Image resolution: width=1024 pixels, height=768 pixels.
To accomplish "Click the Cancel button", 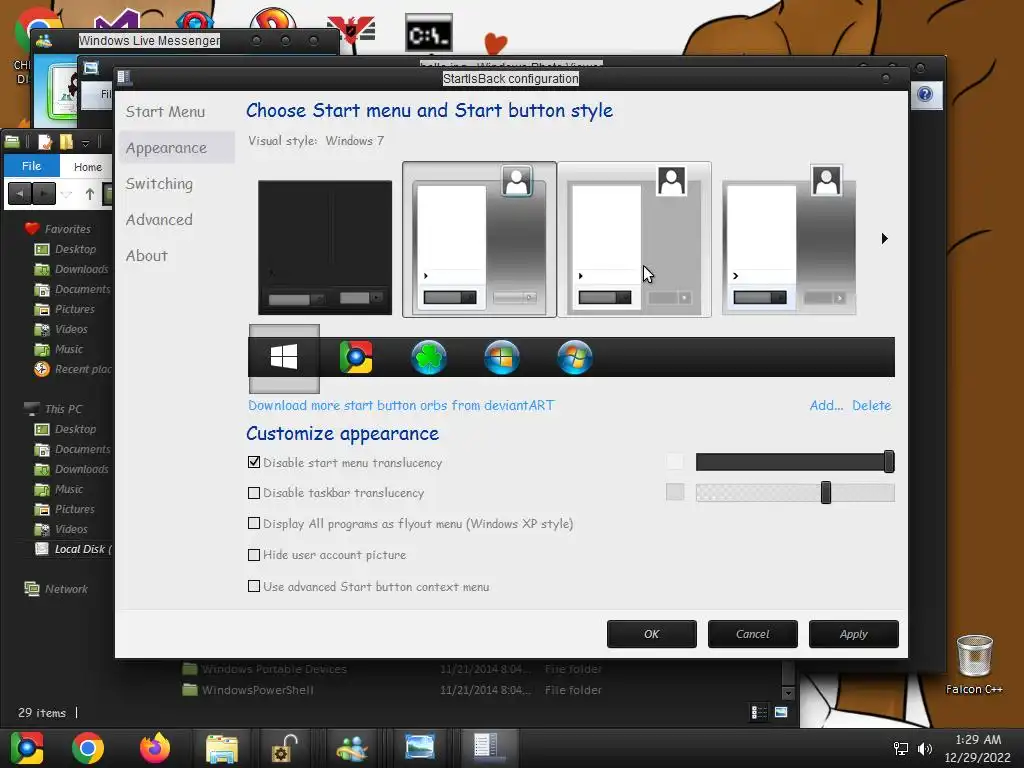I will tap(752, 634).
